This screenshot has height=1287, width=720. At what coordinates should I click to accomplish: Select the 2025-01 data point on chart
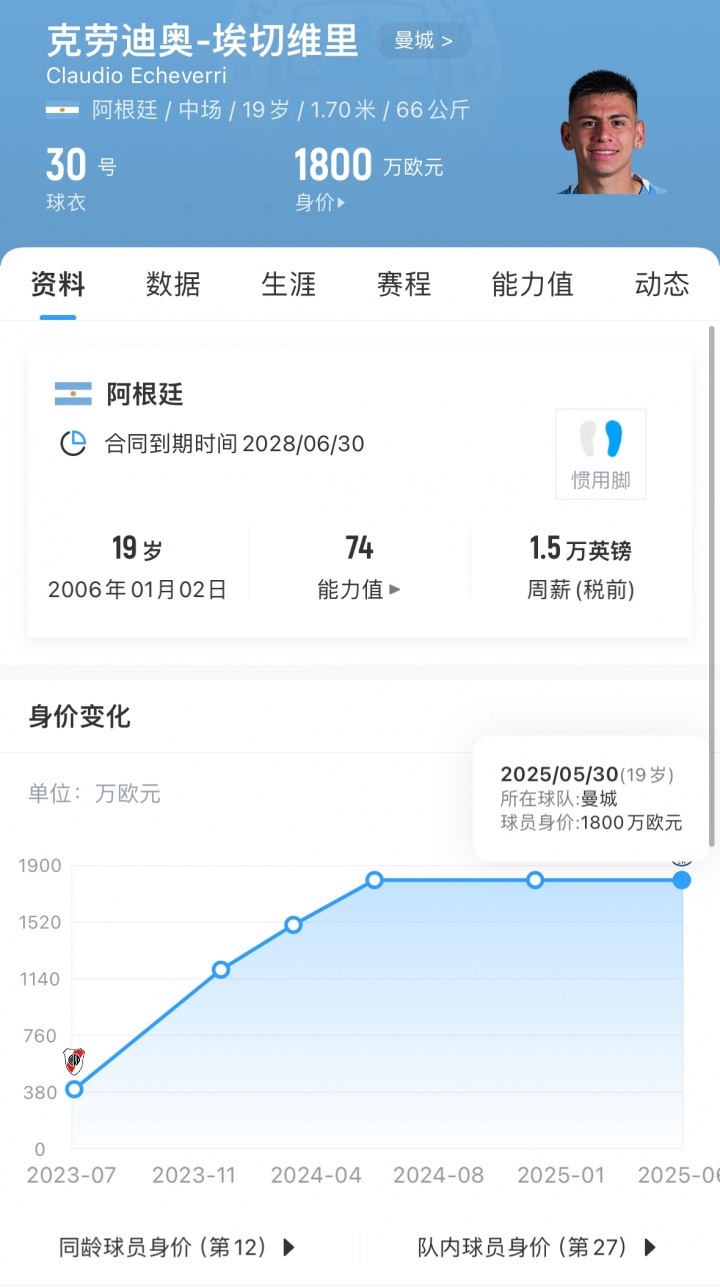coord(535,880)
